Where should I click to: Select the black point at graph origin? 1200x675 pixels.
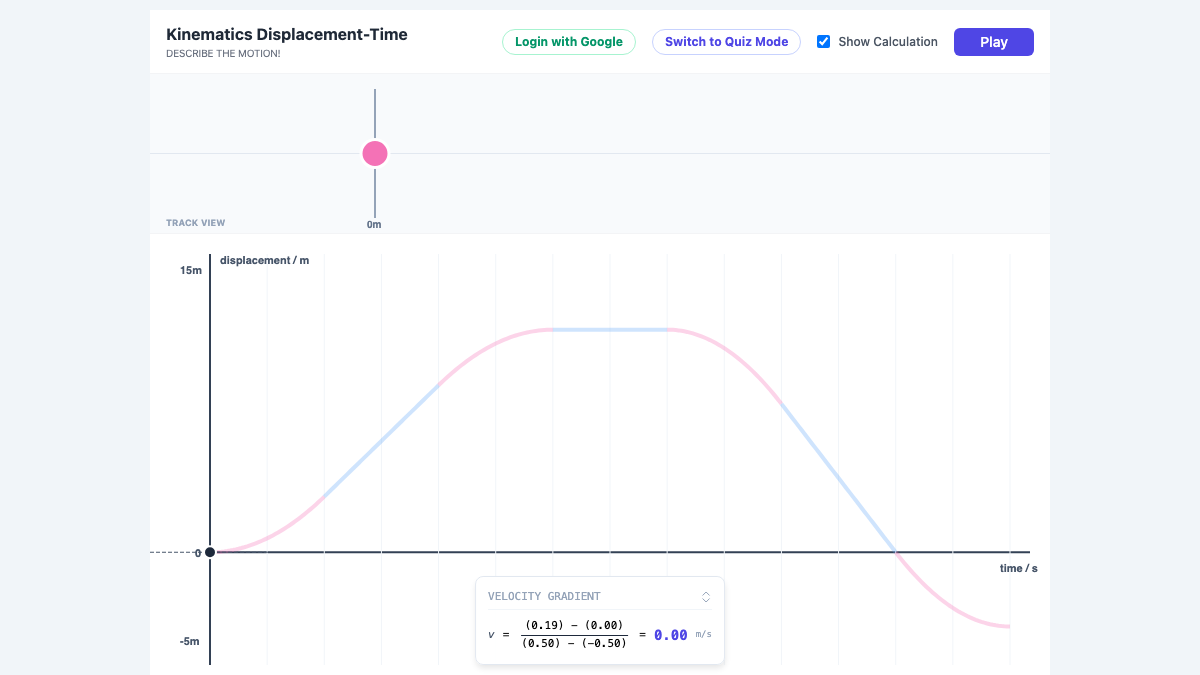(210, 552)
